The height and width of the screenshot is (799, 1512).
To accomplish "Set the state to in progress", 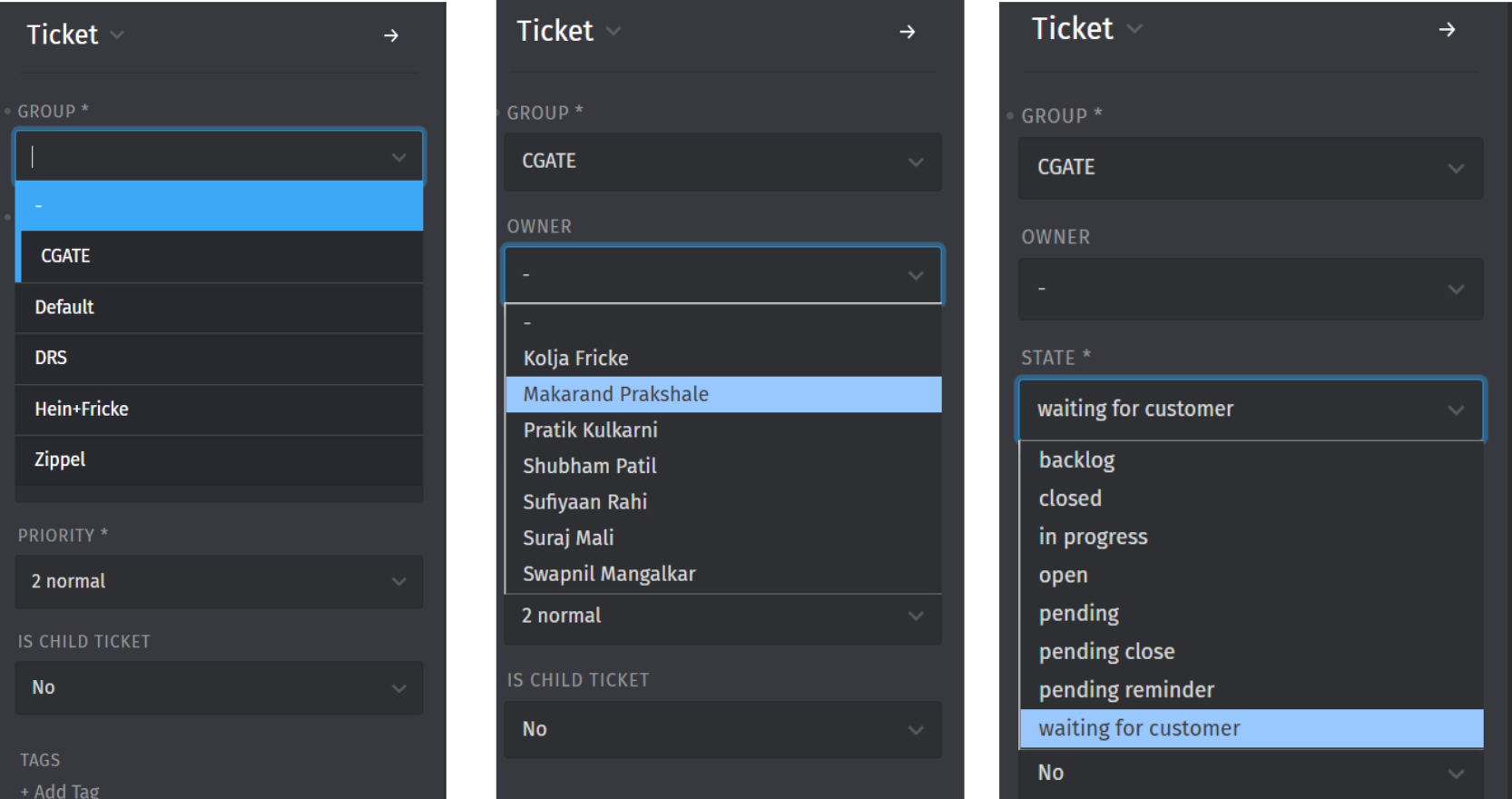I will coord(1093,537).
